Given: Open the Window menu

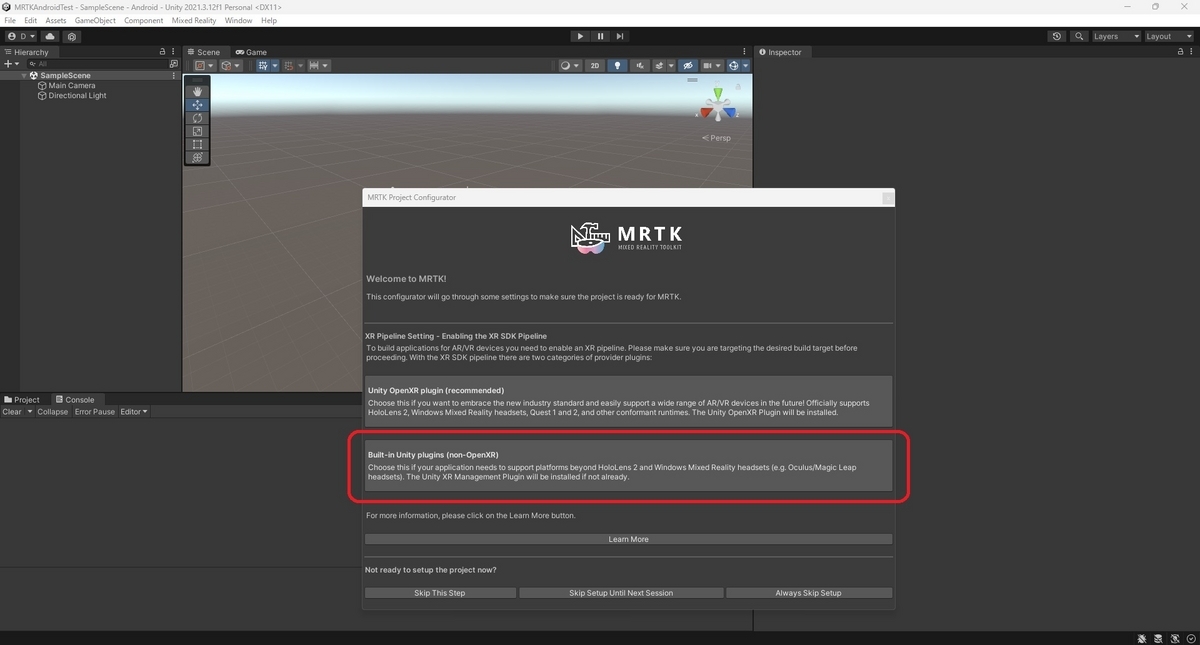Looking at the screenshot, I should [x=238, y=20].
